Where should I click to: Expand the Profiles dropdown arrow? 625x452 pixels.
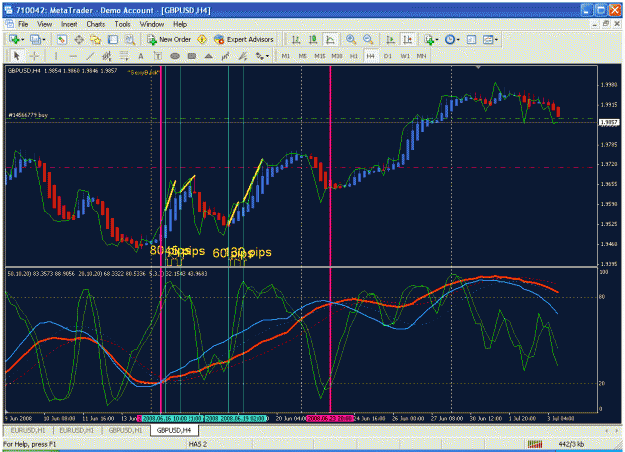(44, 40)
